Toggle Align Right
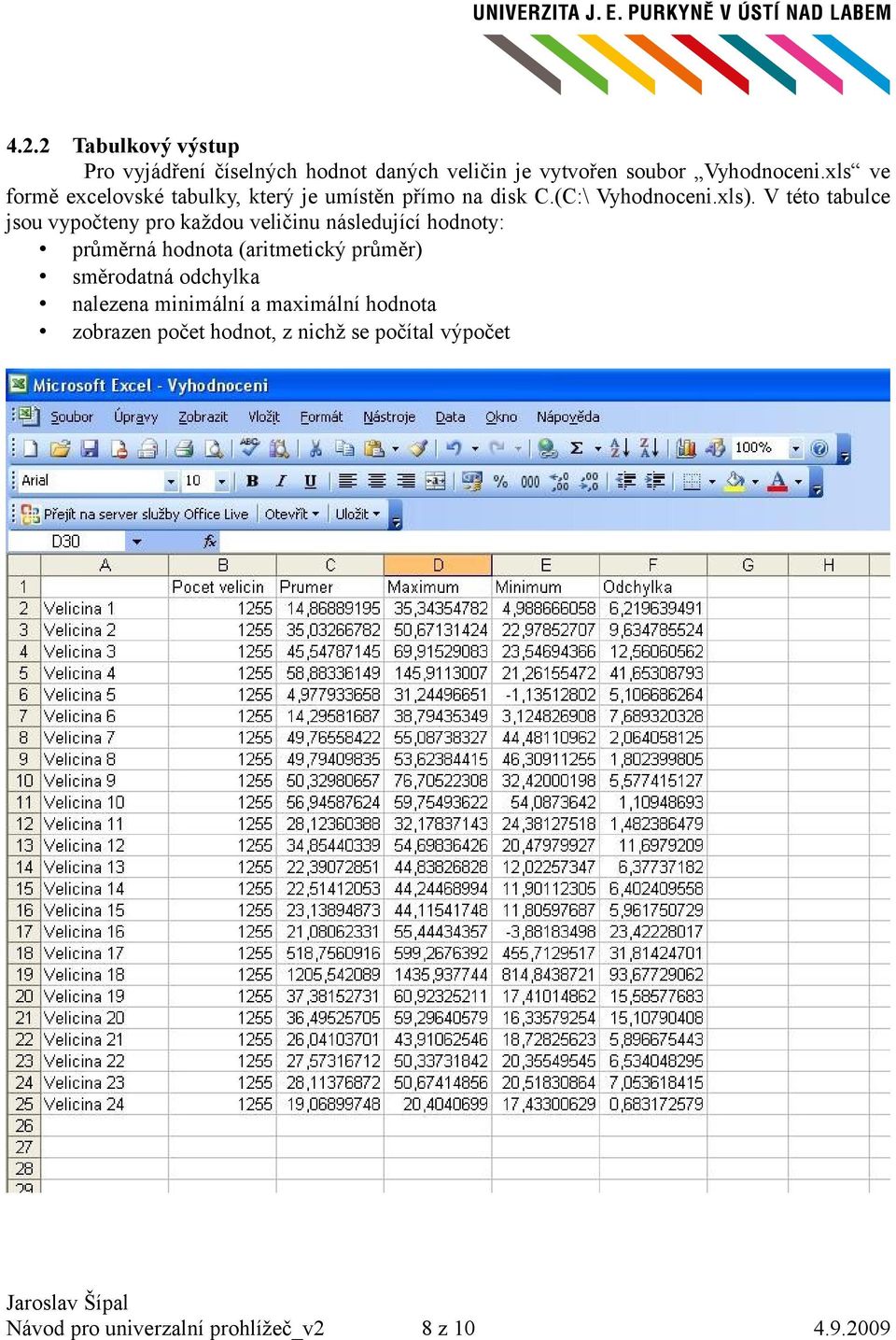Viewport: 896px width, 1340px height. [406, 482]
